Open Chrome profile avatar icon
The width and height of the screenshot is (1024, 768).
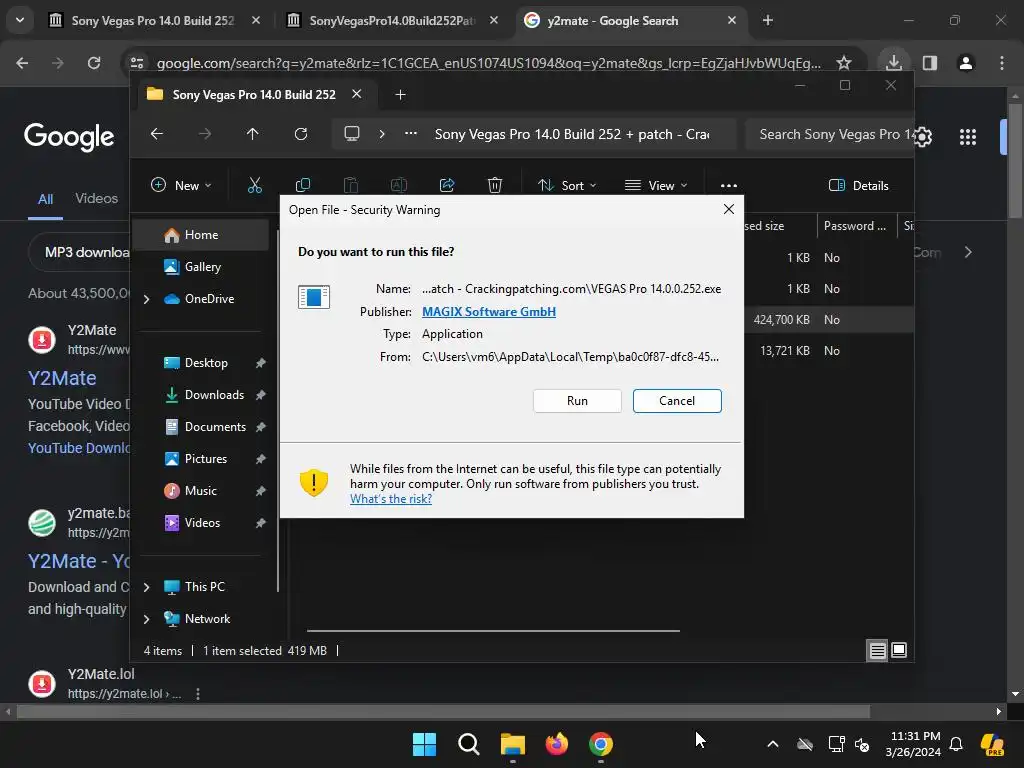pos(966,63)
